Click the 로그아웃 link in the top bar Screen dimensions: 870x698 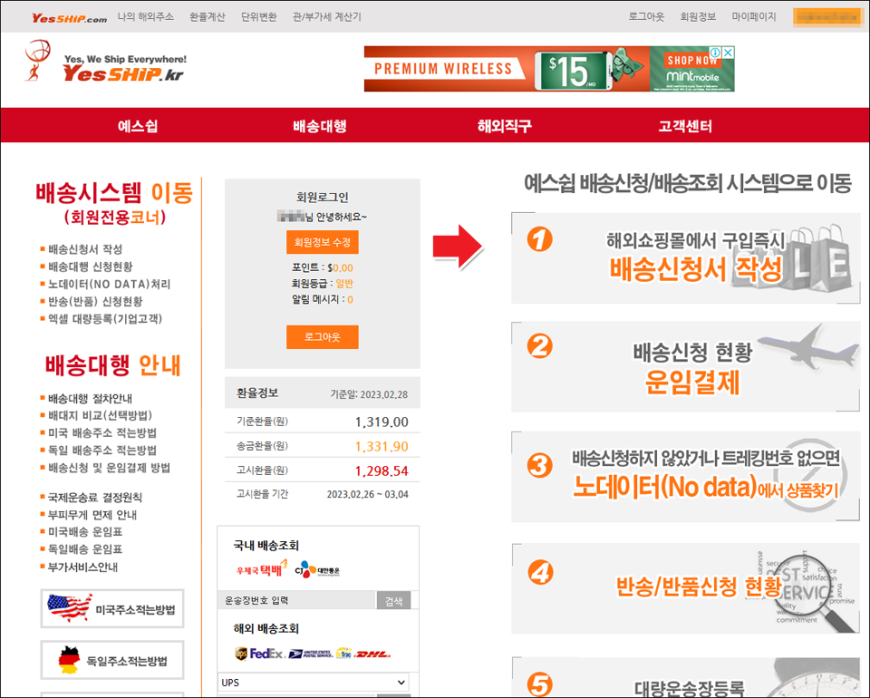click(x=646, y=17)
